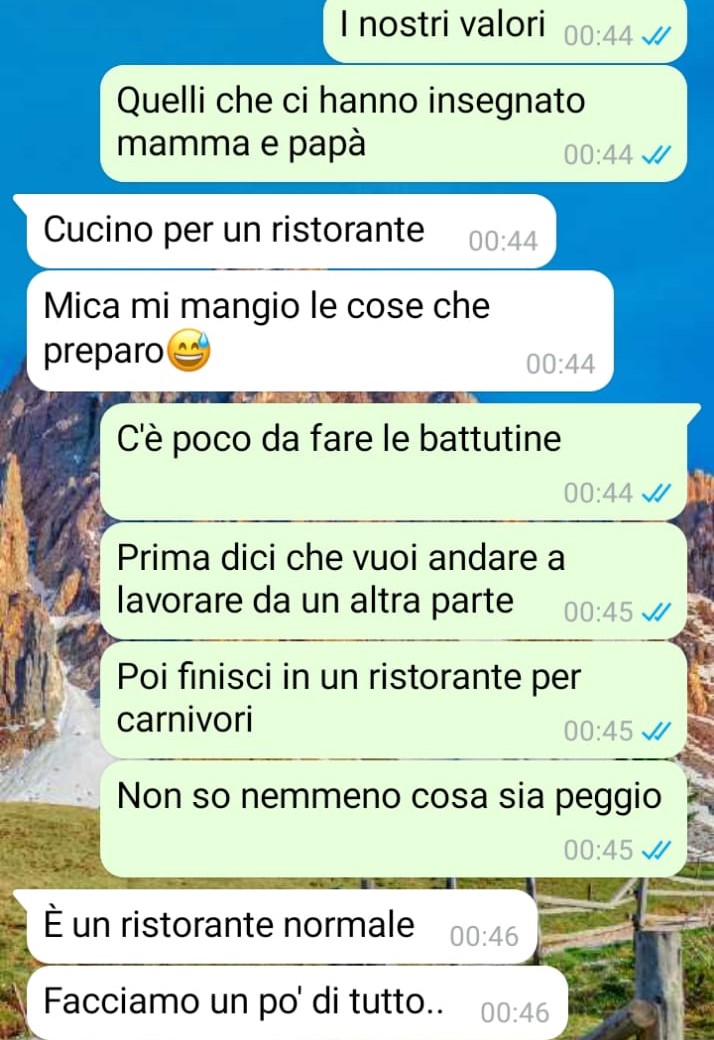Viewport: 714px width, 1040px height.
Task: Tap the 'È un ristorante normale' message
Action: coord(281,927)
